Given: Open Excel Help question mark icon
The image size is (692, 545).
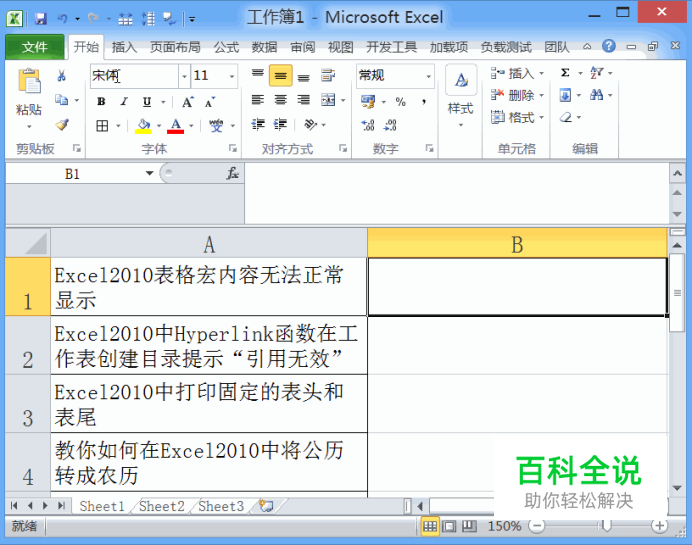Looking at the screenshot, I should [x=609, y=46].
